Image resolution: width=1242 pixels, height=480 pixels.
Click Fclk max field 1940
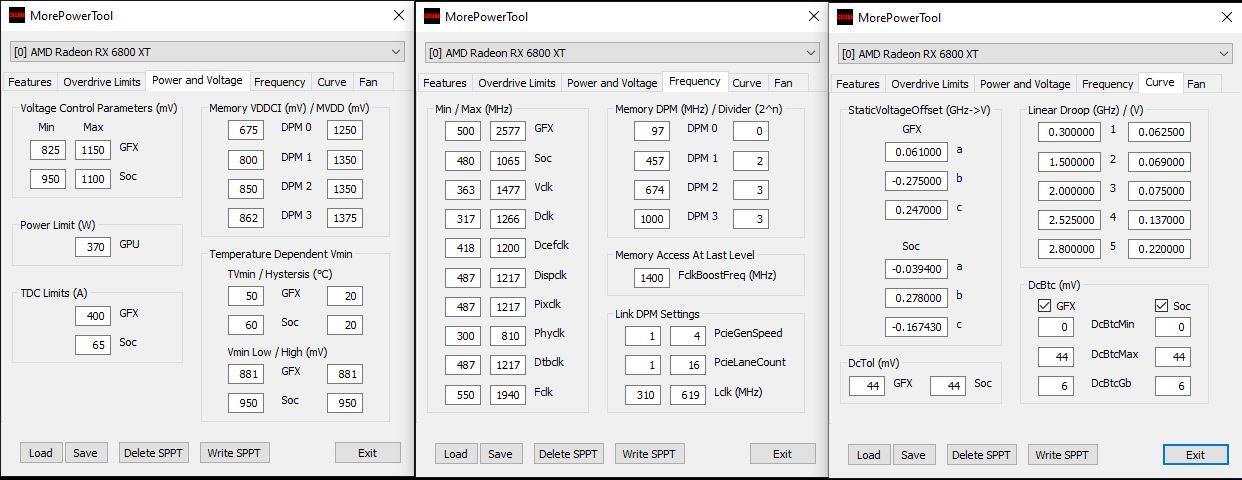point(508,395)
